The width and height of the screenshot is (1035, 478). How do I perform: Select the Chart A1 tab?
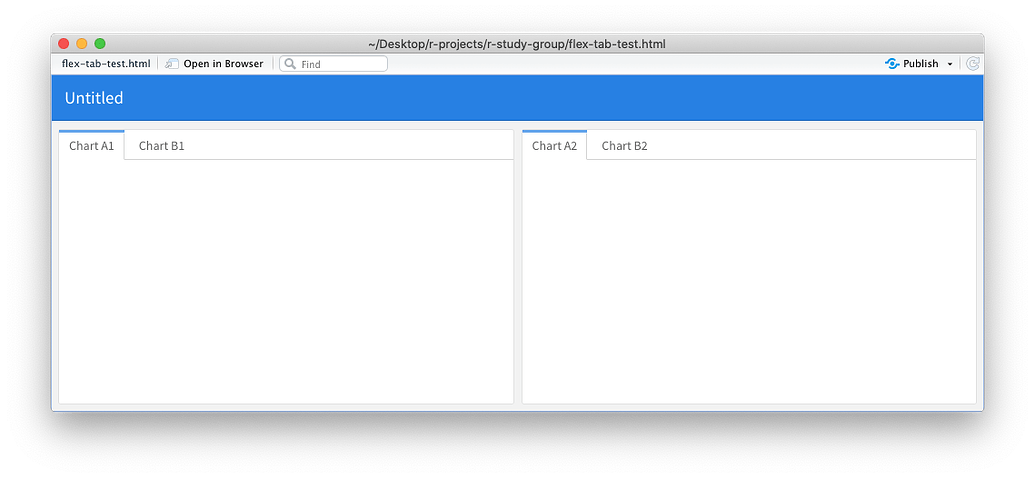click(92, 146)
